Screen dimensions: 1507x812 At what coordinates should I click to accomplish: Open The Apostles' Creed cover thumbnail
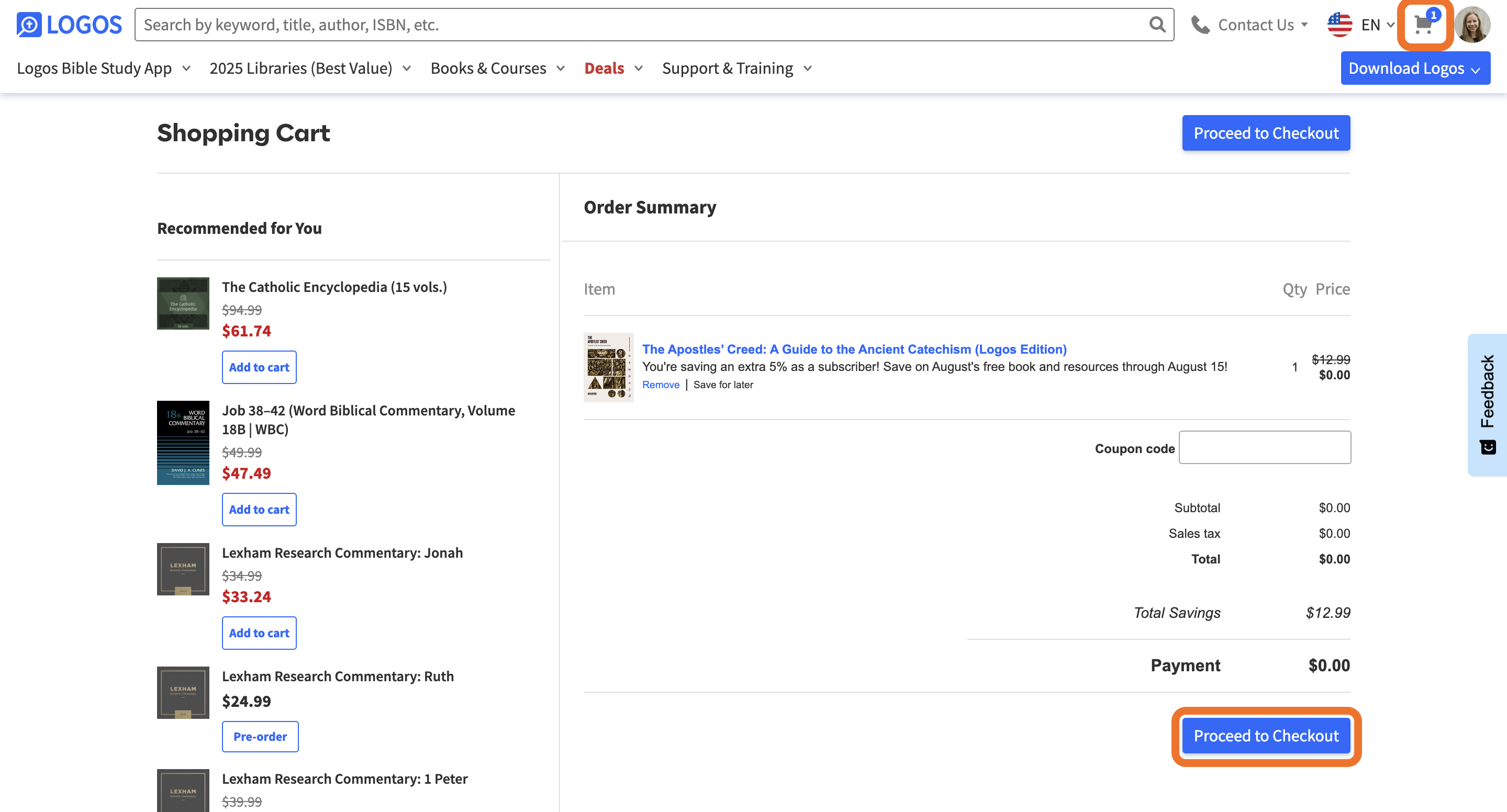click(x=608, y=367)
